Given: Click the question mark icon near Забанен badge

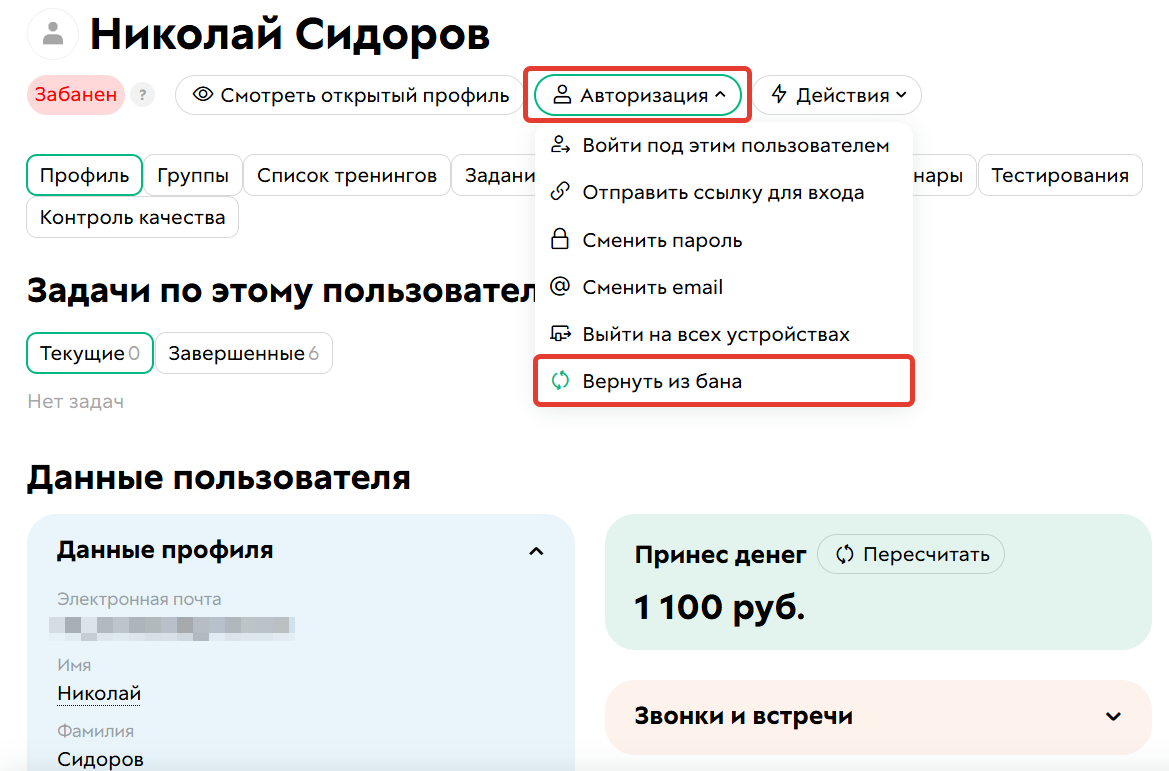Looking at the screenshot, I should (142, 94).
